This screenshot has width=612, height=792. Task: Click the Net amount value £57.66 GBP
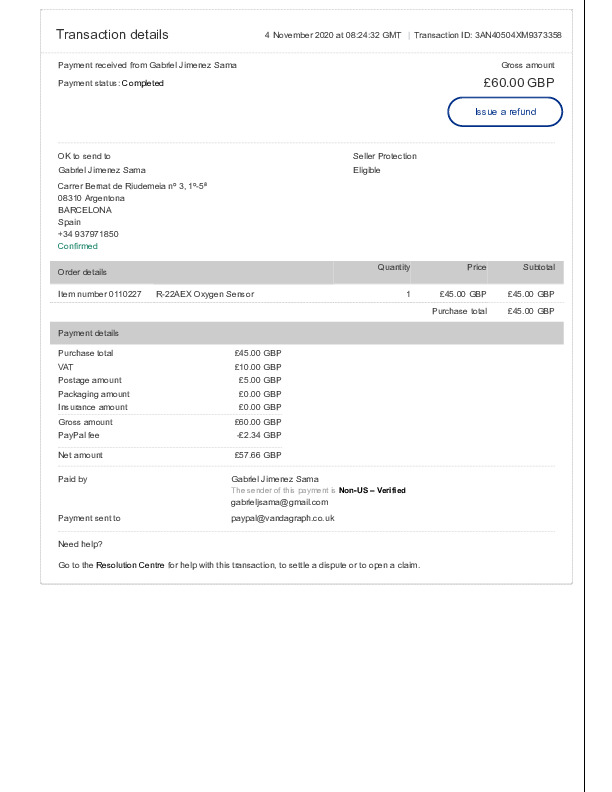click(258, 455)
